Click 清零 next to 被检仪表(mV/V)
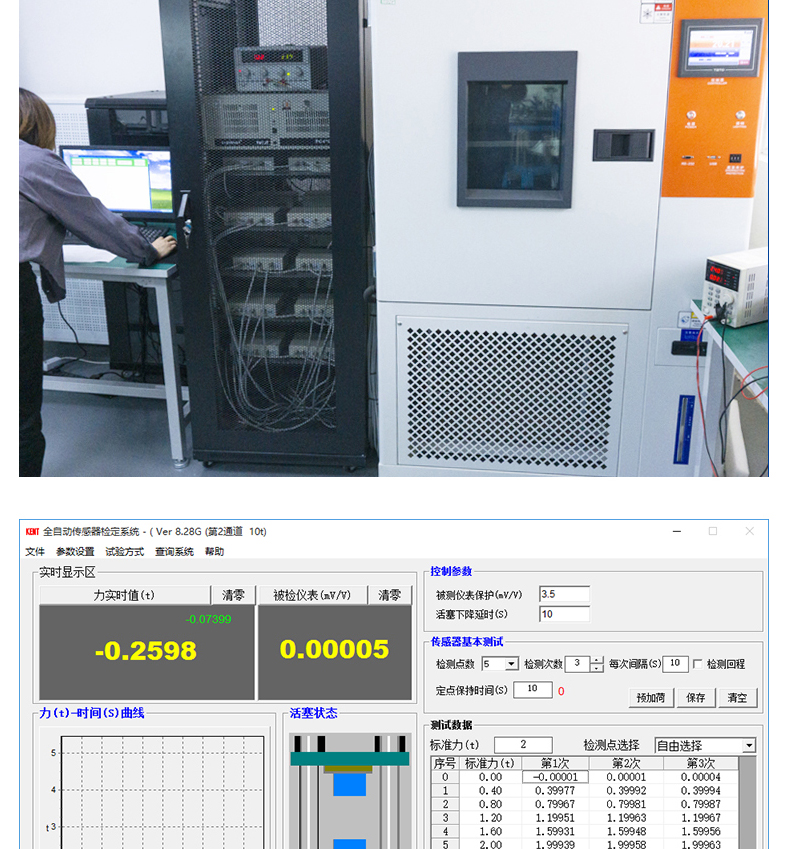 pyautogui.click(x=389, y=595)
